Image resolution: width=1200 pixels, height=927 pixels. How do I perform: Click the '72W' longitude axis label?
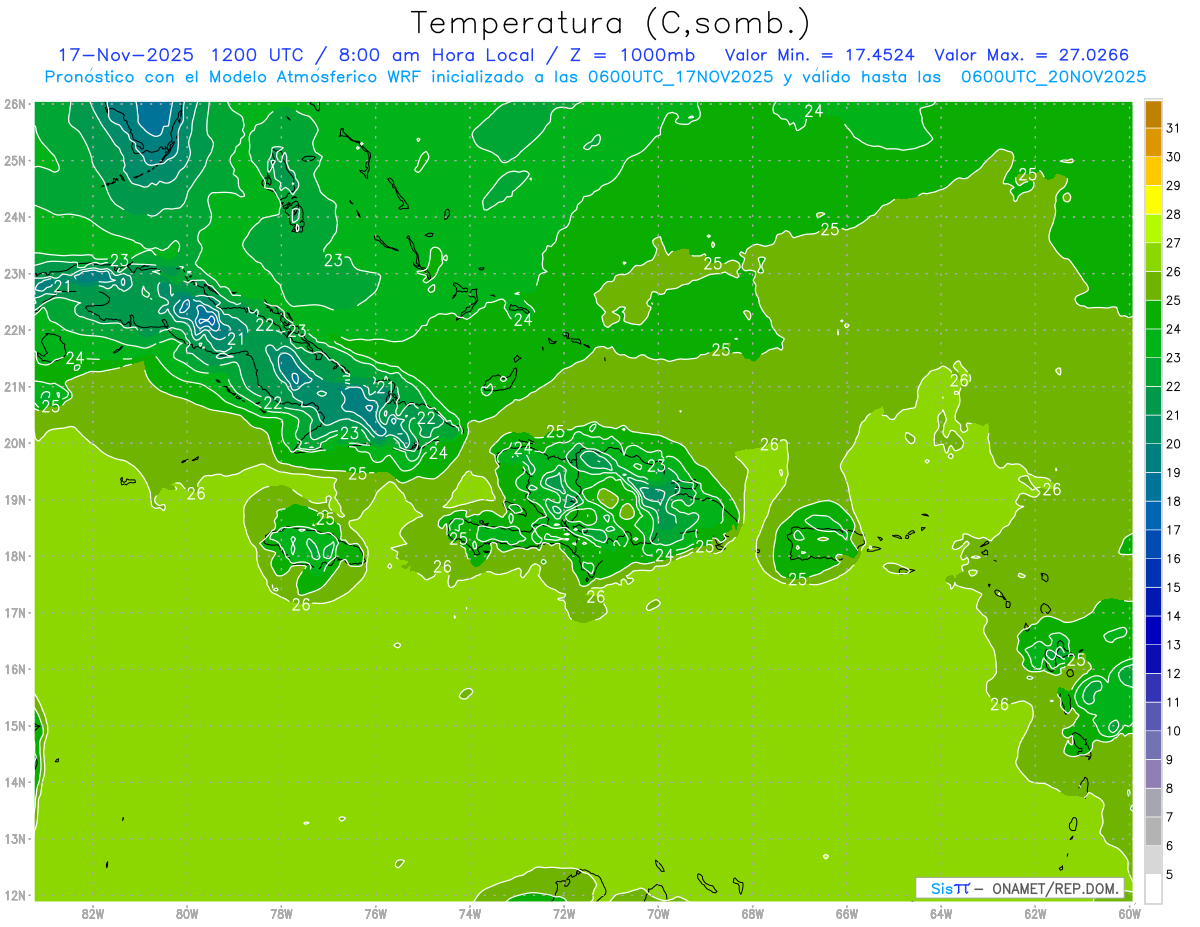click(564, 913)
